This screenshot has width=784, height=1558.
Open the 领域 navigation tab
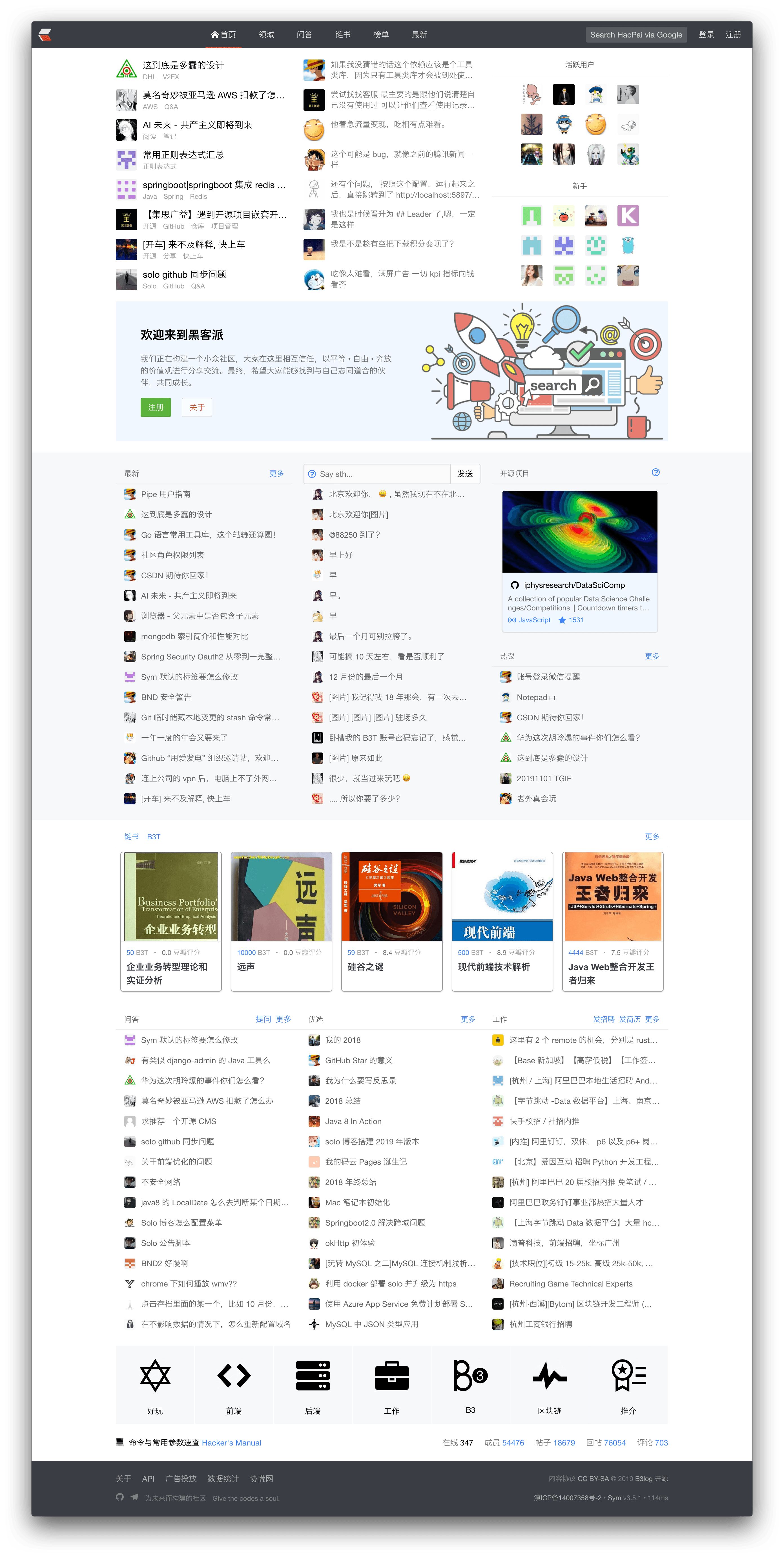click(267, 34)
